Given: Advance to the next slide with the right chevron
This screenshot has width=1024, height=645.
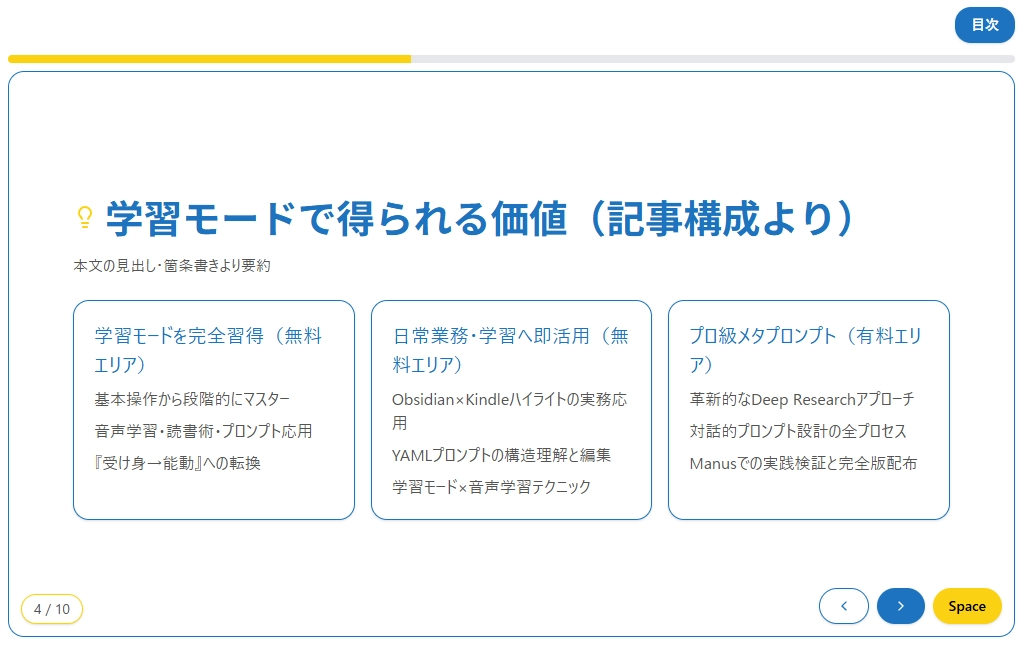Looking at the screenshot, I should pos(901,606).
